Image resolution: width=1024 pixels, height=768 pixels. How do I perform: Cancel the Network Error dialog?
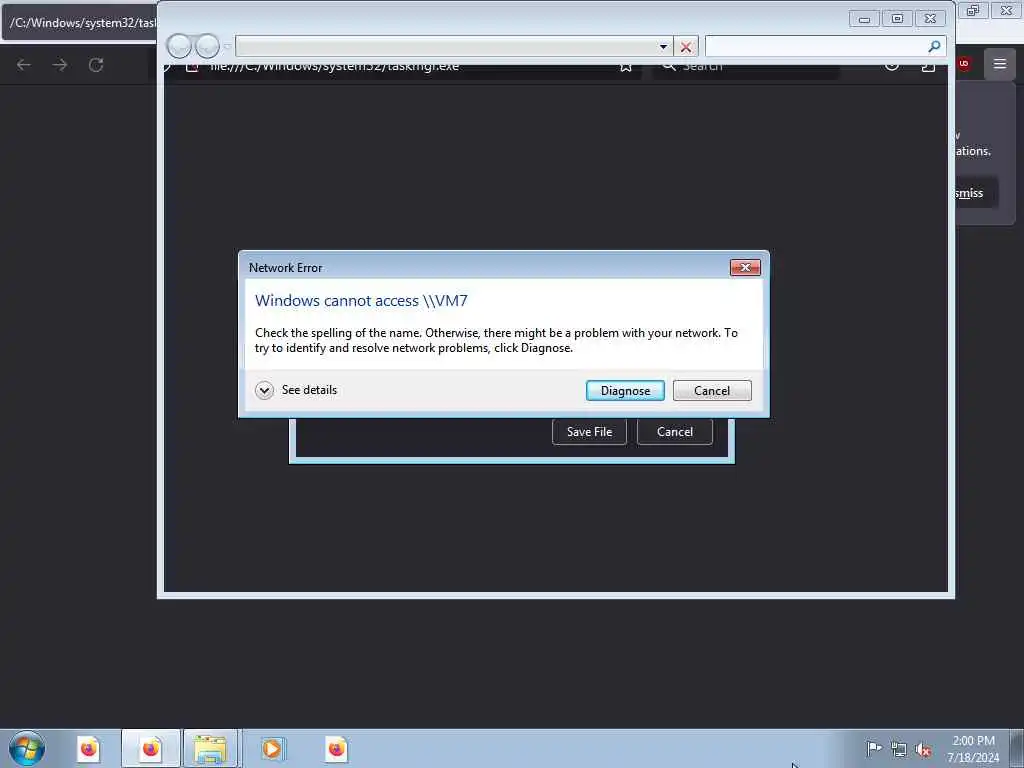click(x=712, y=391)
